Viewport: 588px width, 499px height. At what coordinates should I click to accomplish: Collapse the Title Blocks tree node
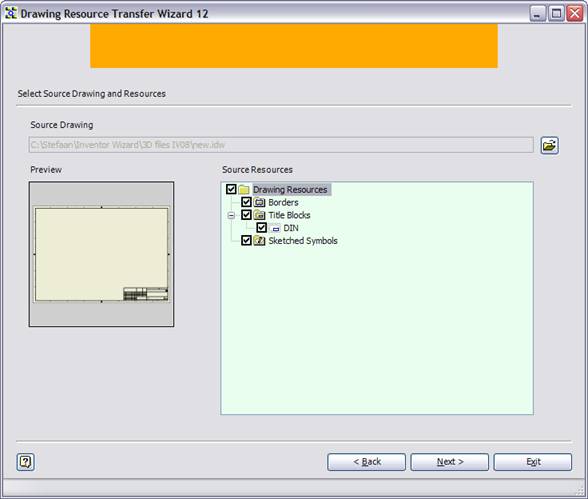tap(231, 215)
